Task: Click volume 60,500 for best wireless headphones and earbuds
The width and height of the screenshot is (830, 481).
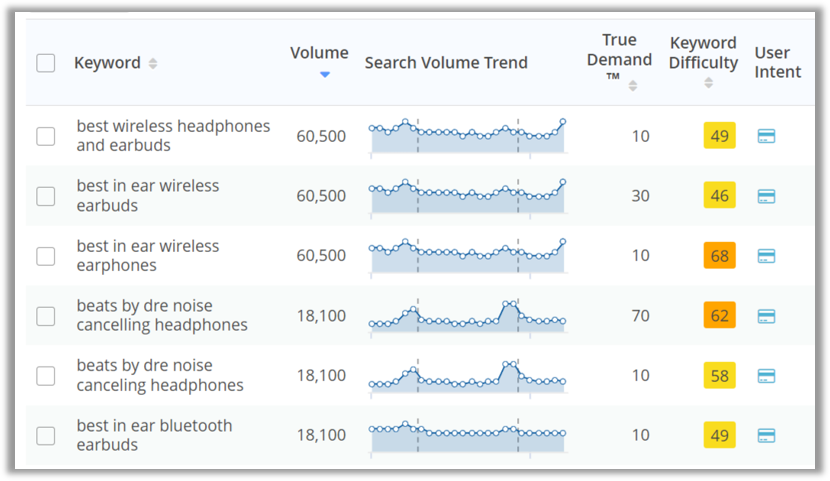Action: [x=321, y=136]
